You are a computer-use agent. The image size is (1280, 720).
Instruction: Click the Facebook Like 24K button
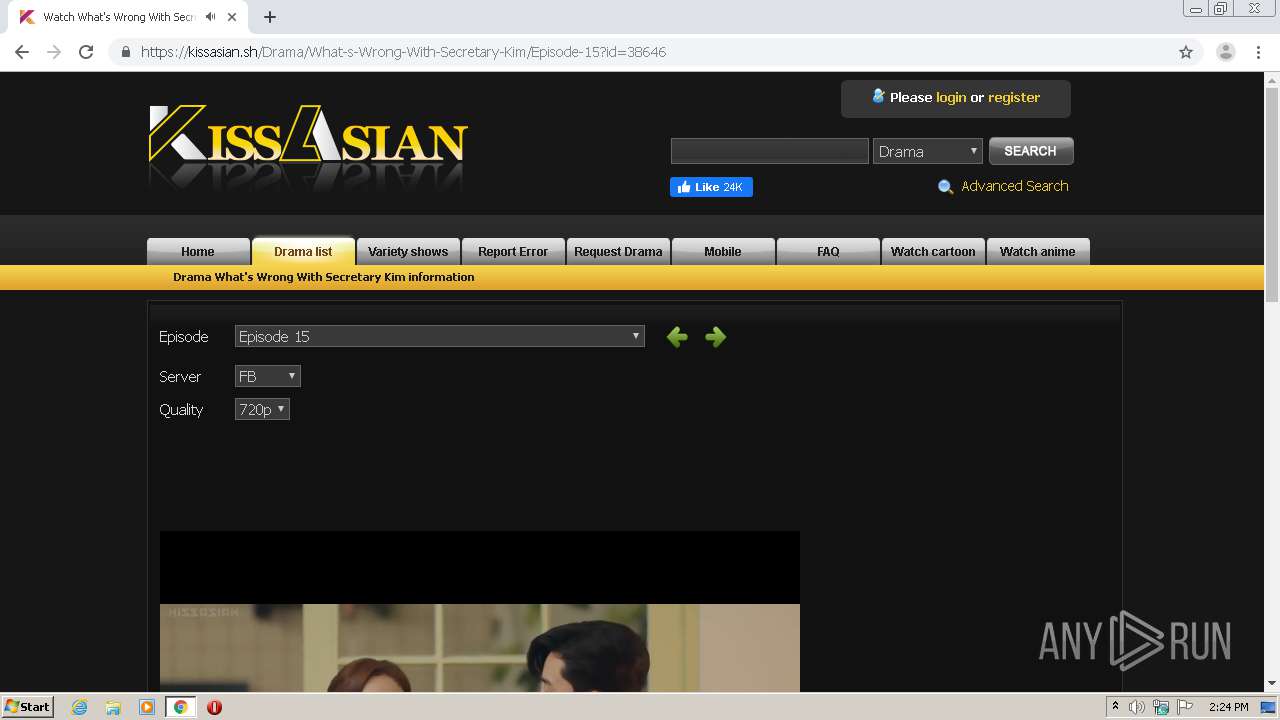(x=711, y=187)
